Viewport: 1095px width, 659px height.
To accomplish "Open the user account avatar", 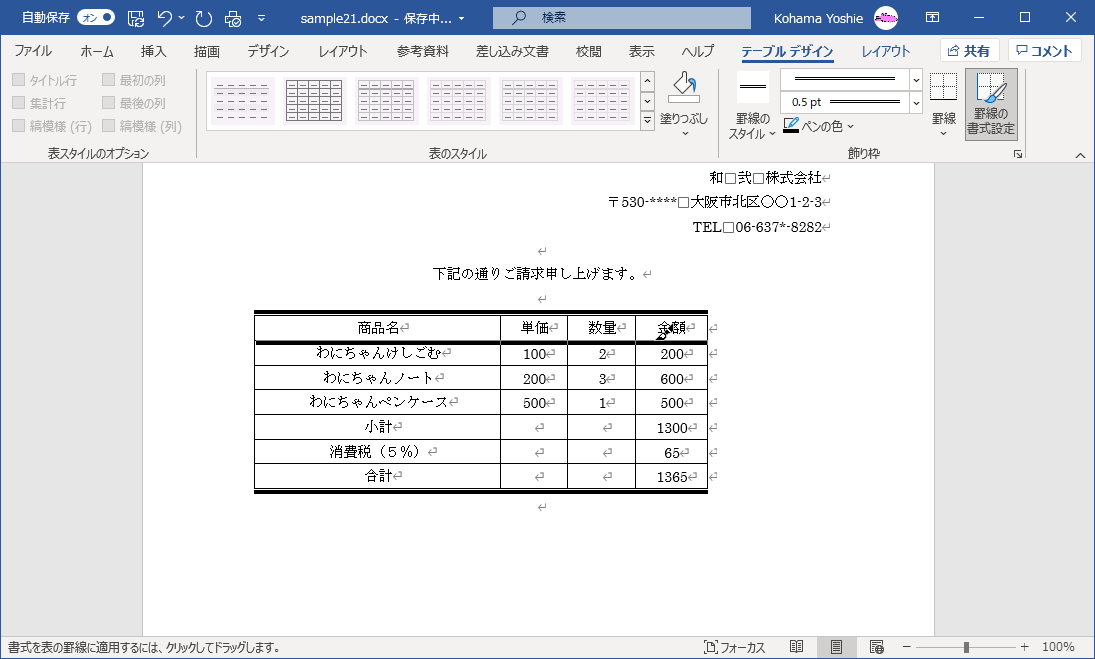I will tap(886, 17).
